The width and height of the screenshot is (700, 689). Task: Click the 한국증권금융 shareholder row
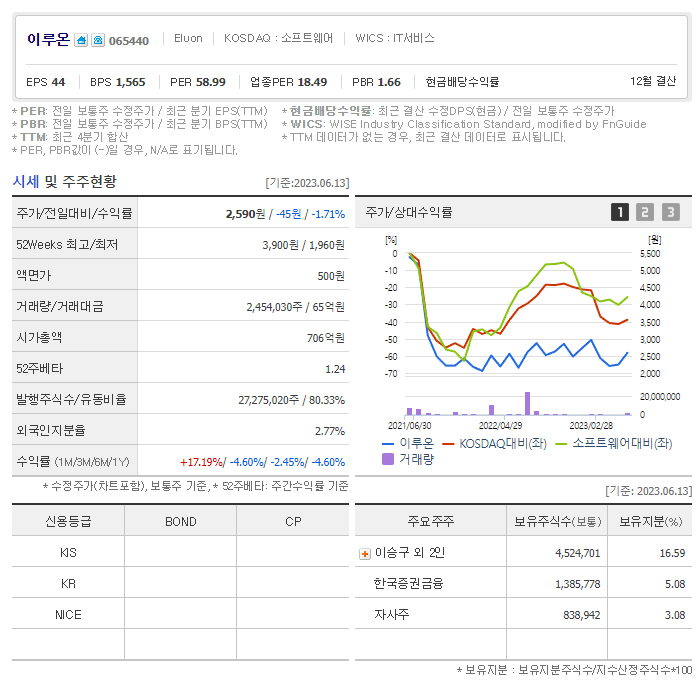tap(523, 584)
